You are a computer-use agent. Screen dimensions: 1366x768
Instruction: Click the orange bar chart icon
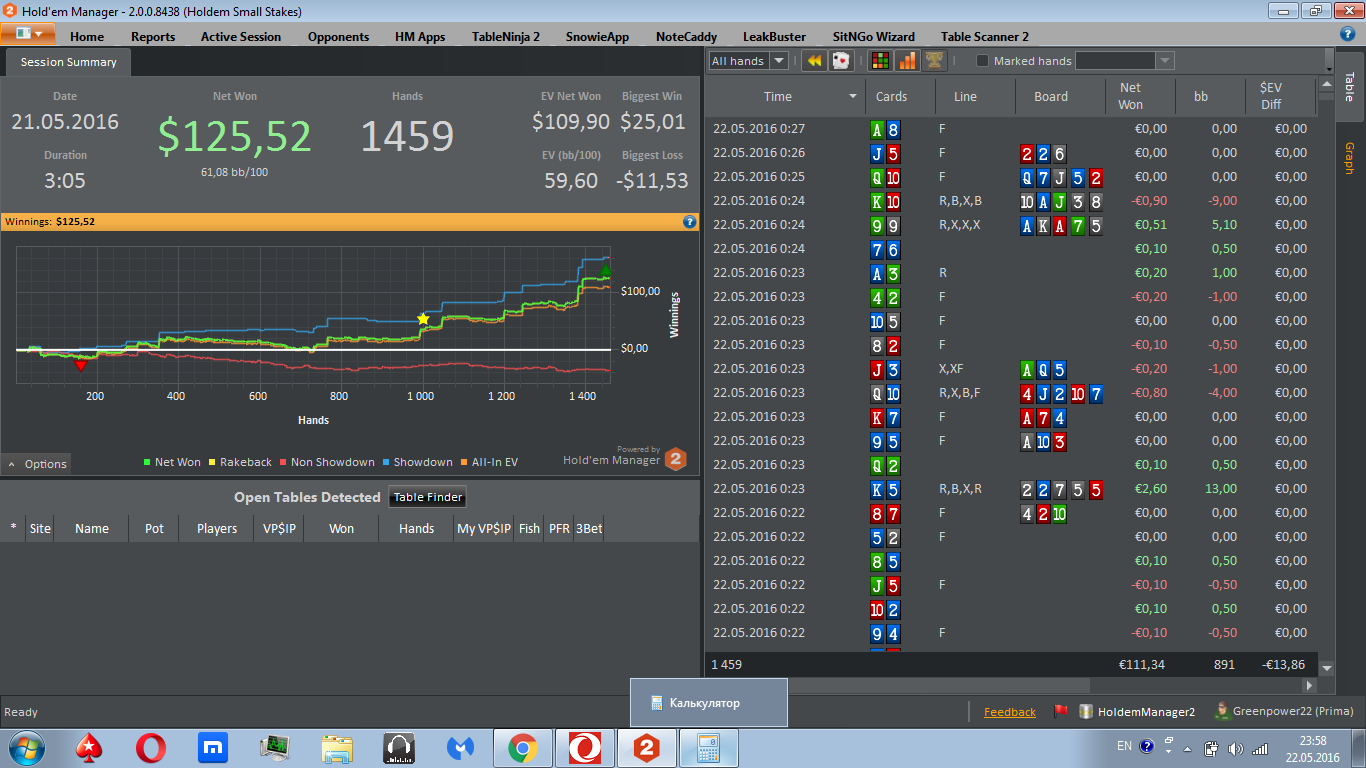[907, 61]
